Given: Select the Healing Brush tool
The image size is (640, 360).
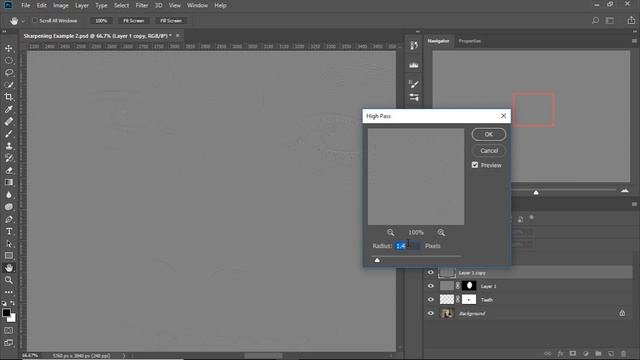Looking at the screenshot, I should point(9,122).
